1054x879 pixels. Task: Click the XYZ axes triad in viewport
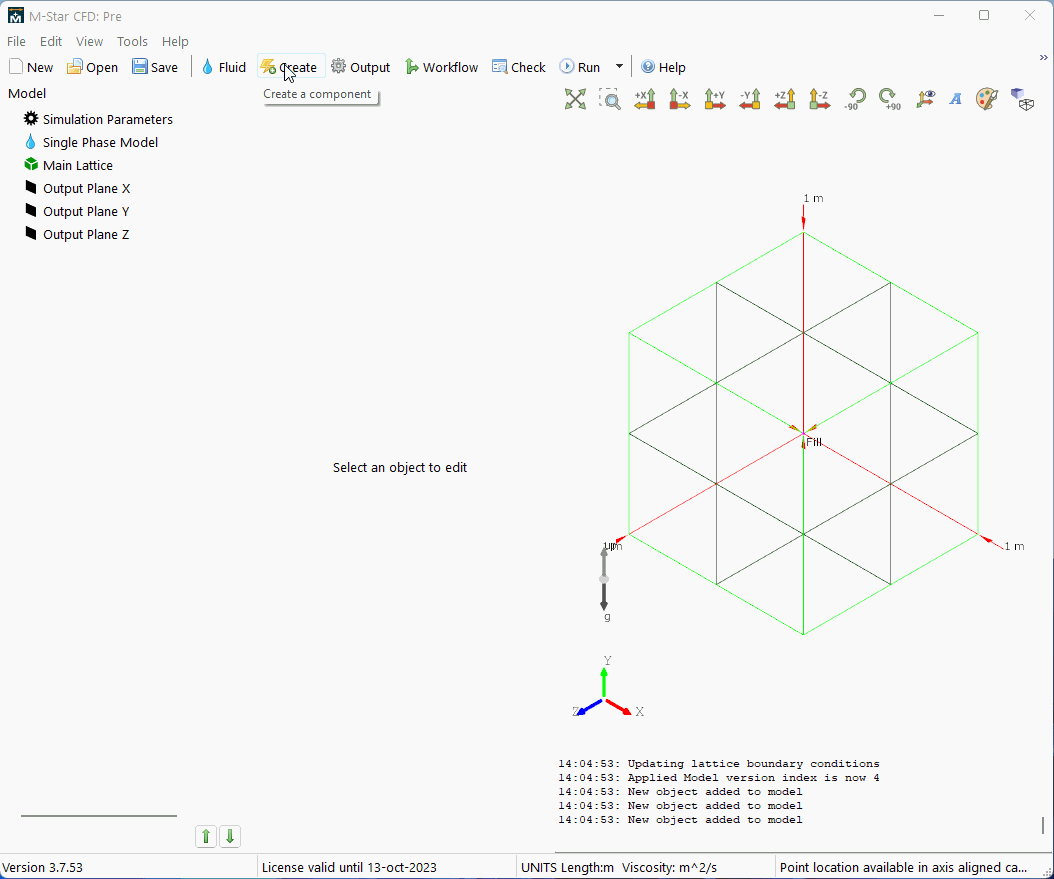click(x=607, y=688)
